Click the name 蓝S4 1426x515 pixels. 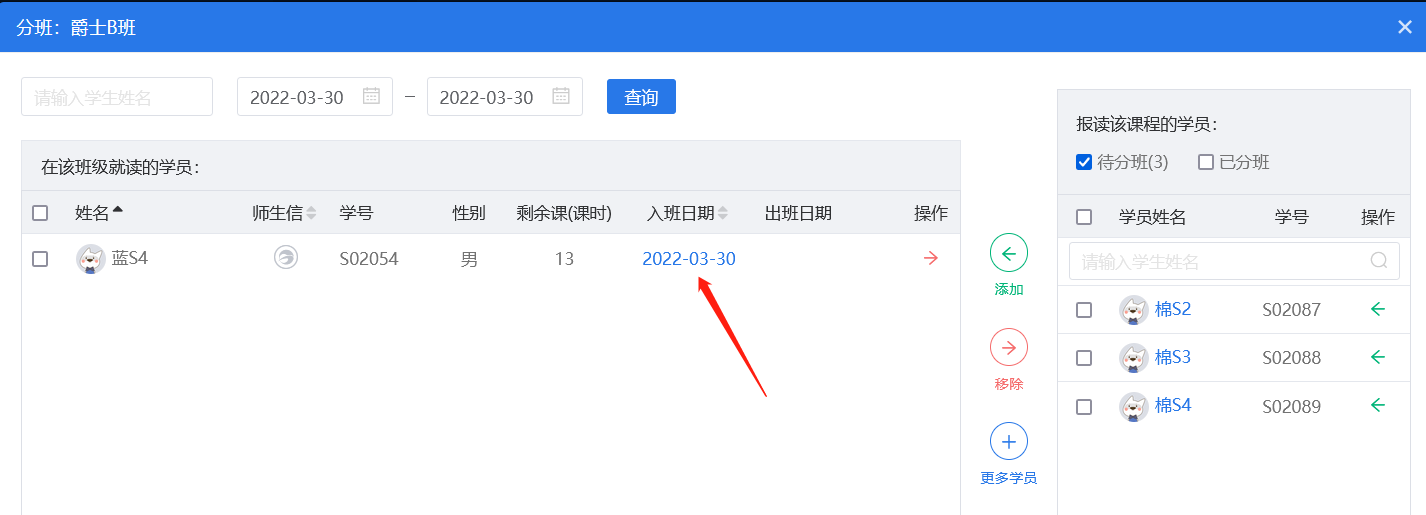point(130,258)
